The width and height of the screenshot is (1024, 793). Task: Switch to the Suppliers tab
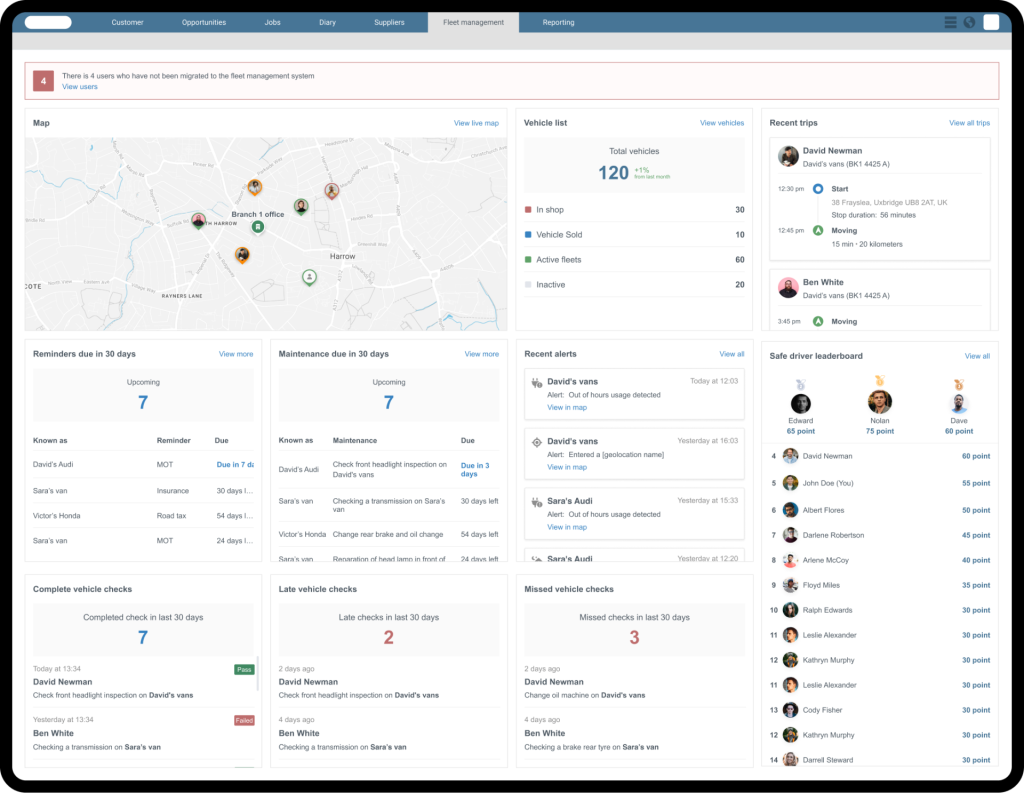point(389,21)
